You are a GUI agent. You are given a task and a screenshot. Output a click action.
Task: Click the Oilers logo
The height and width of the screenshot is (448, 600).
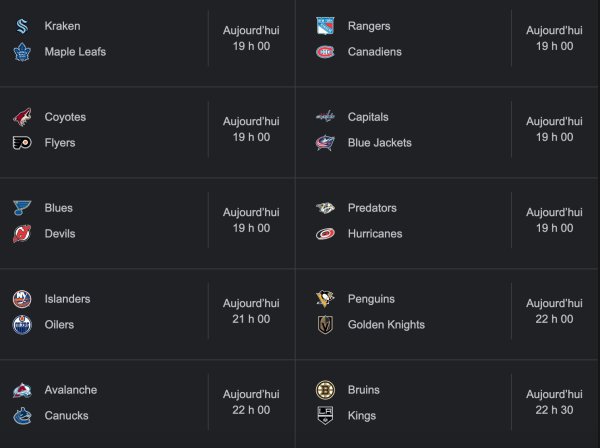(22, 325)
